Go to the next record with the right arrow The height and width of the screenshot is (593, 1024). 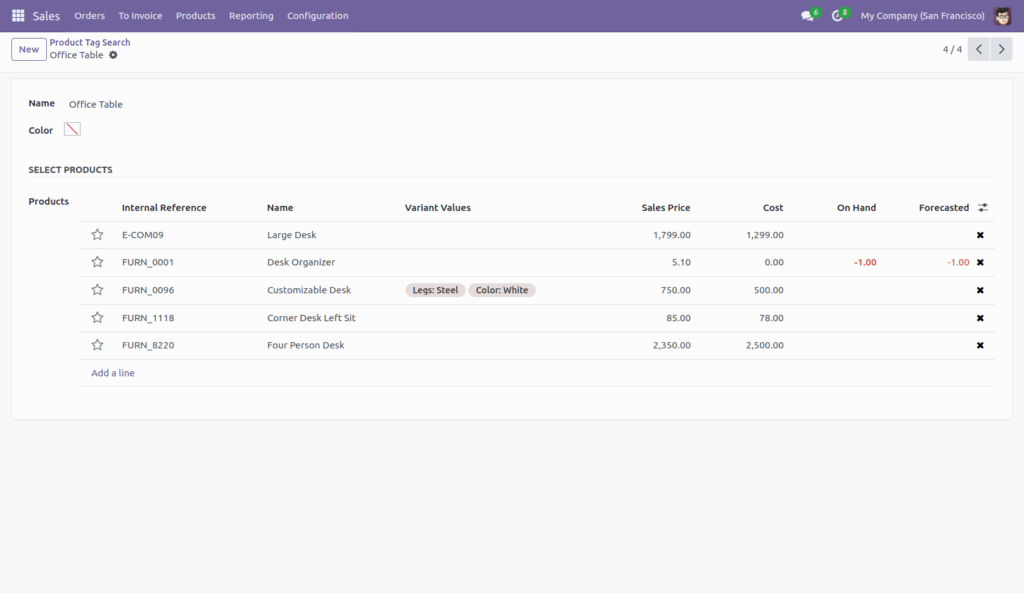tap(1000, 48)
